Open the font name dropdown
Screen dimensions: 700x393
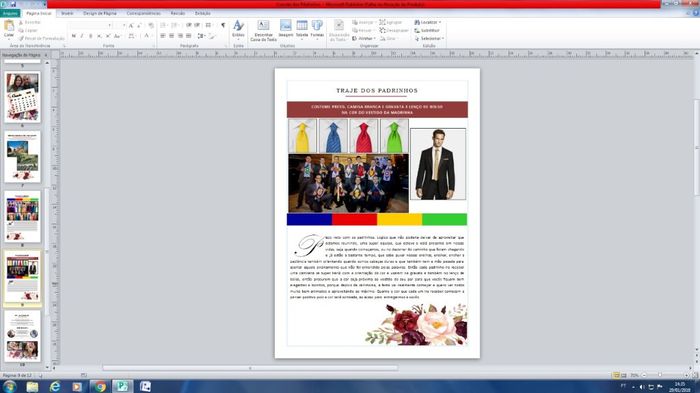(110, 25)
